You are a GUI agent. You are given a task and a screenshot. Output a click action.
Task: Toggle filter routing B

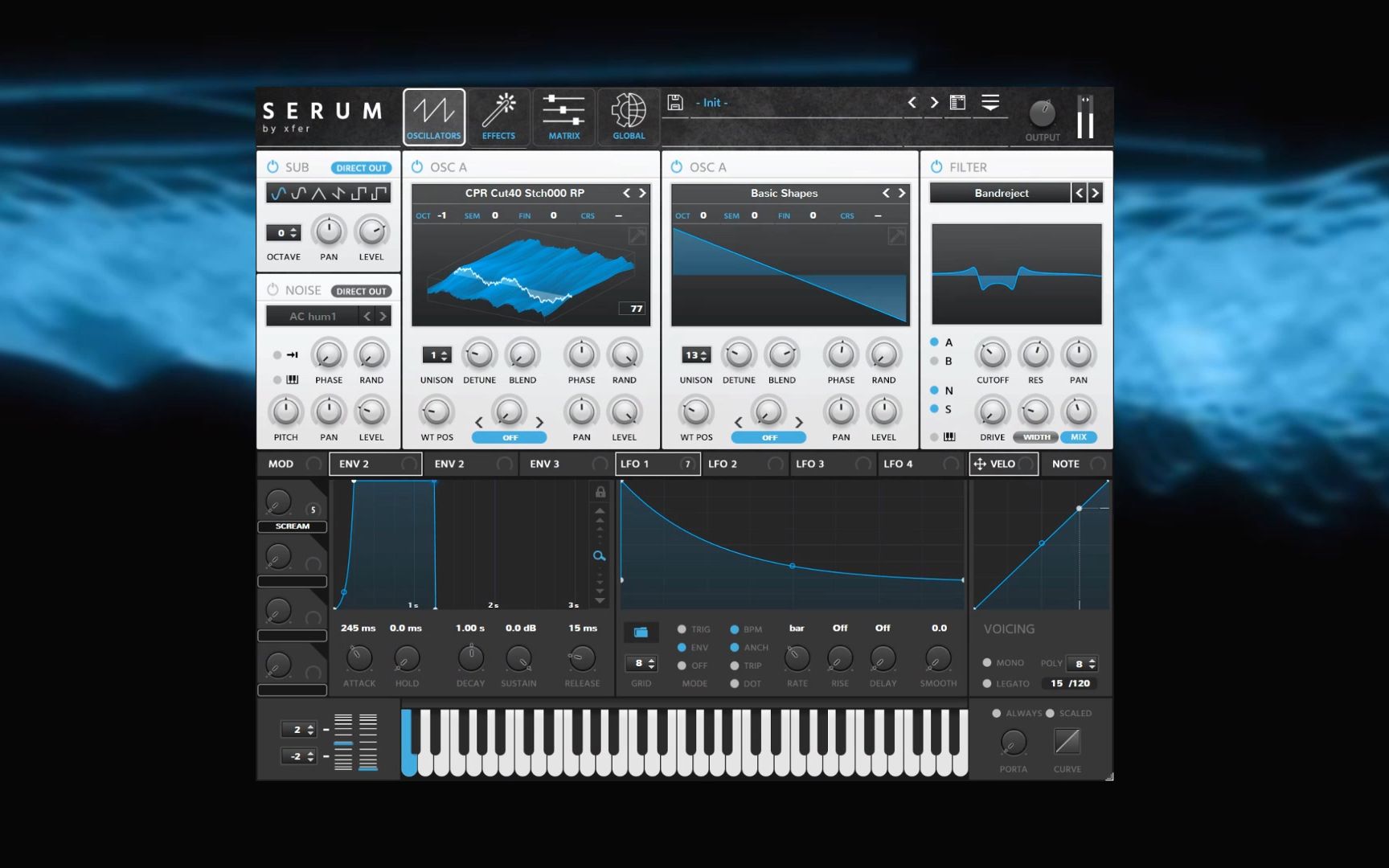point(934,361)
